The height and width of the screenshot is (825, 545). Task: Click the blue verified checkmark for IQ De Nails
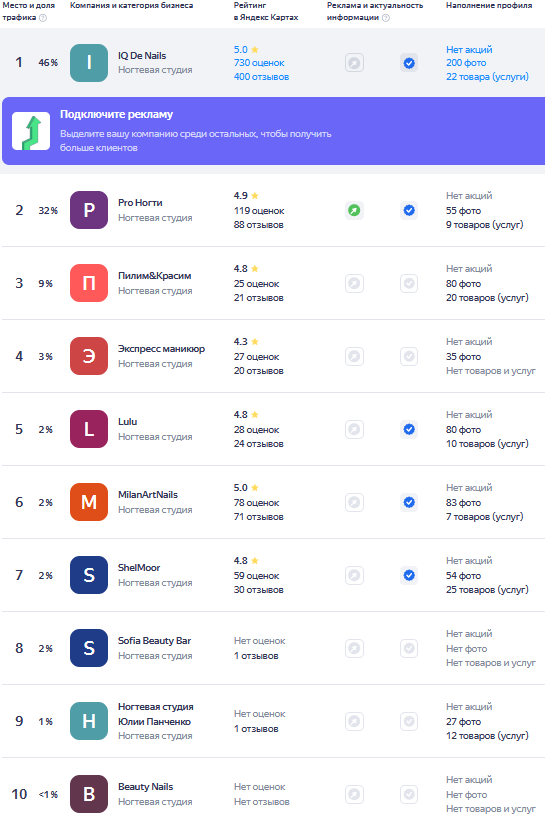[x=409, y=63]
